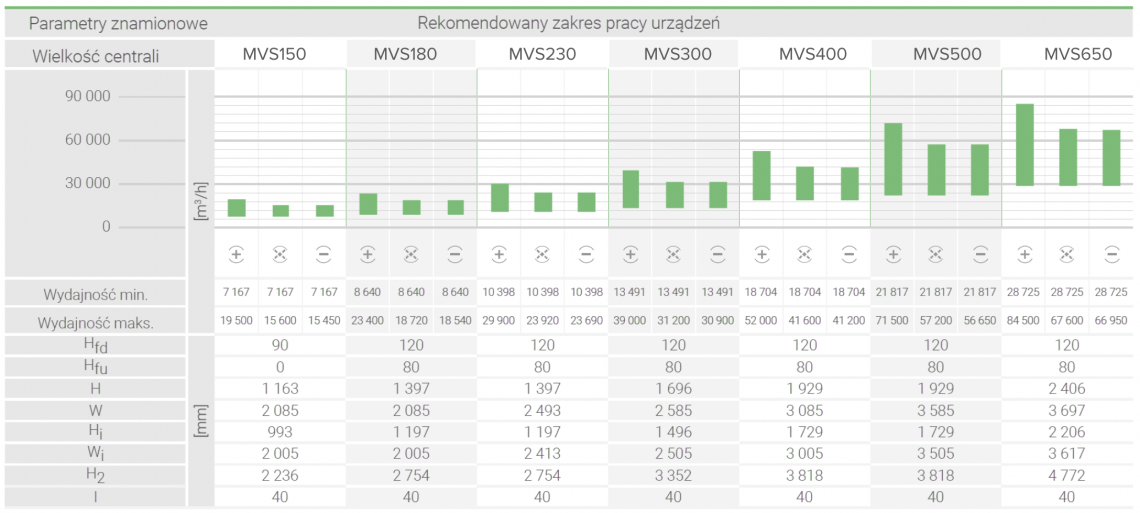Click the minus circle icon under MVS500
This screenshot has width=1140, height=513.
[x=980, y=254]
